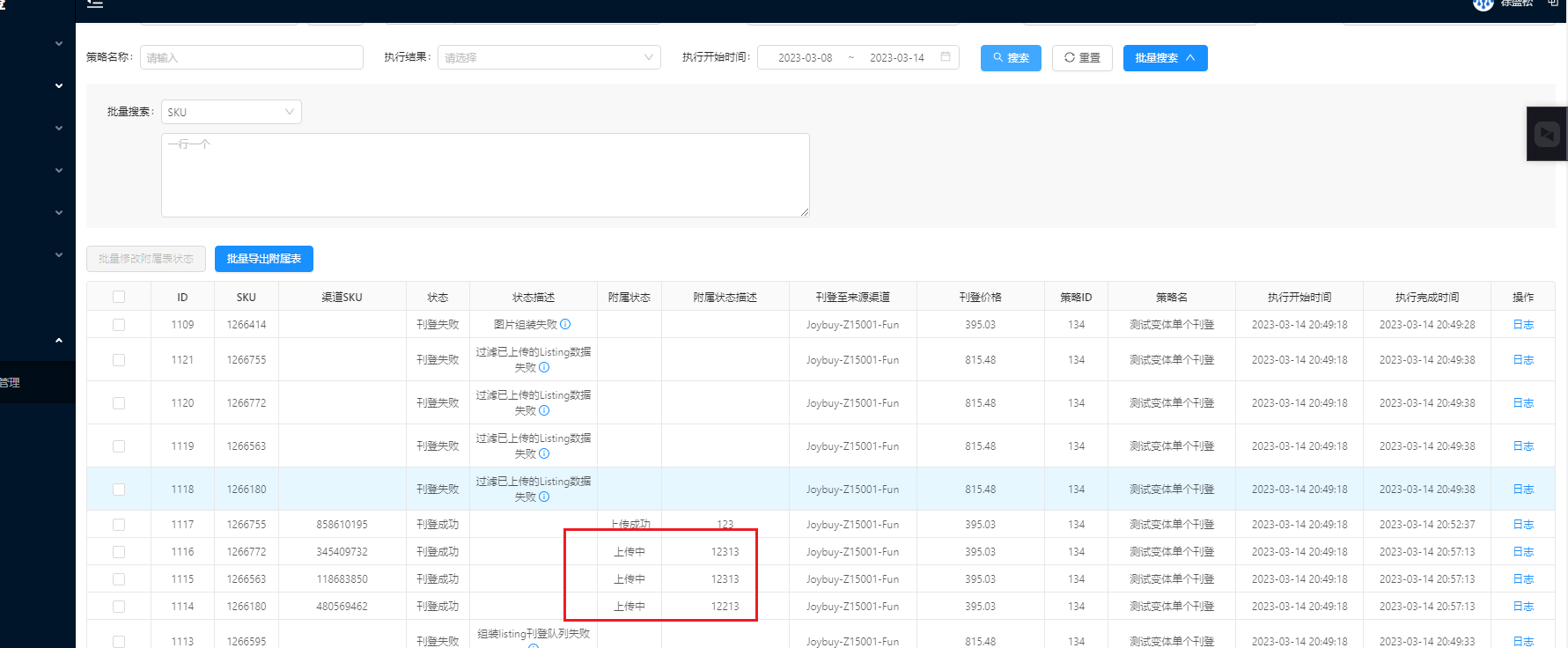The height and width of the screenshot is (648, 1568).
Task: Click the 搜索 search button
Action: 1011,58
